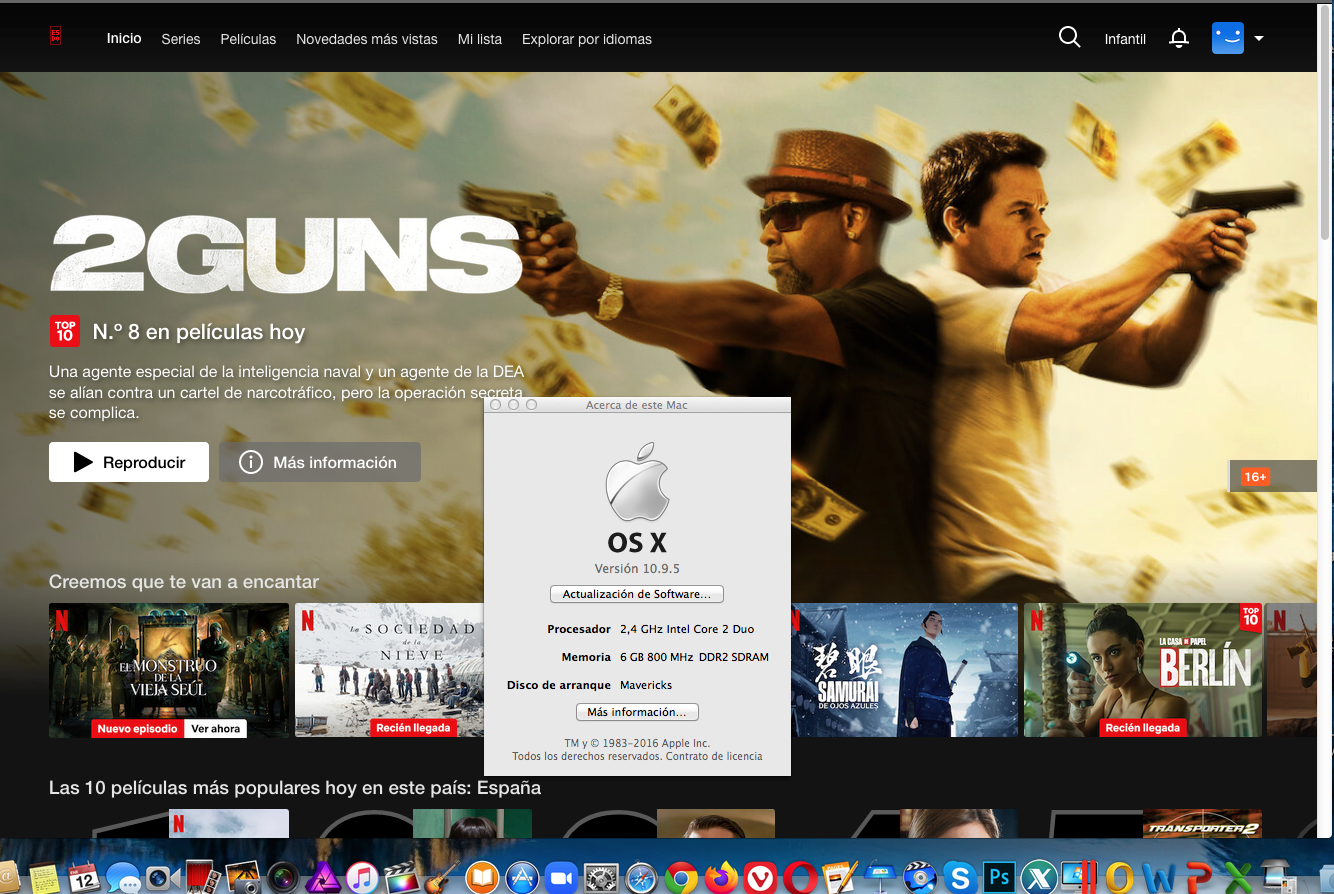Open FaceTime from the Dock
The height and width of the screenshot is (894, 1334).
(162, 878)
